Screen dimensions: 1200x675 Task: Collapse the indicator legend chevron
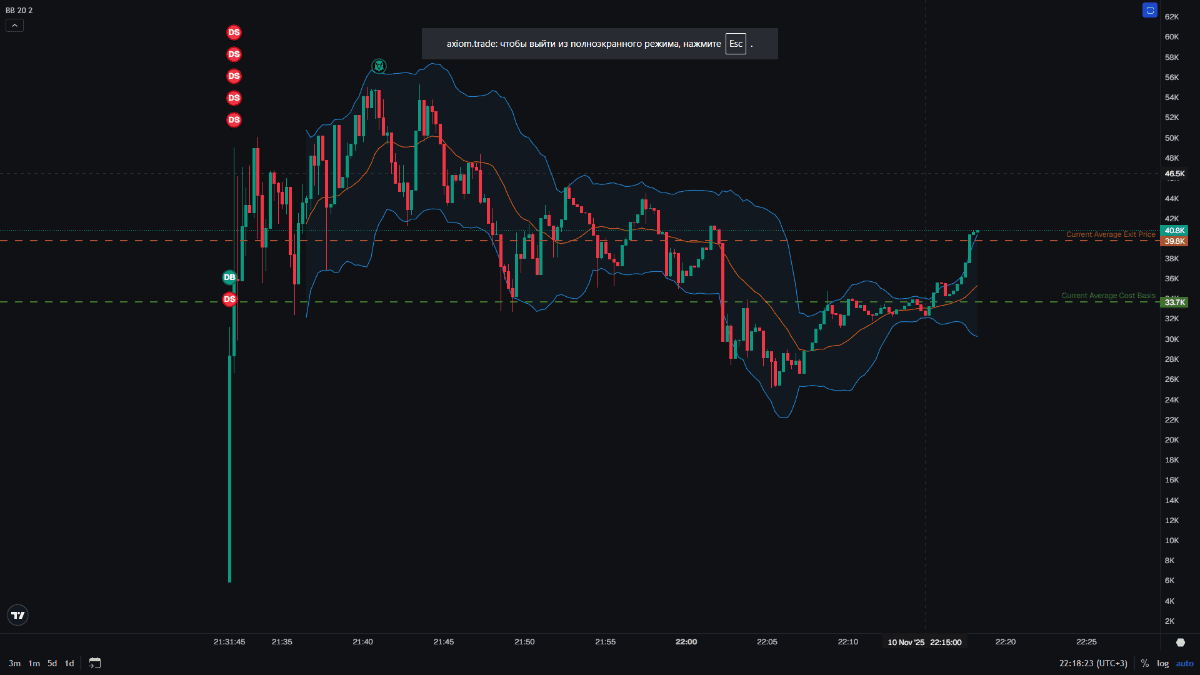(14, 26)
